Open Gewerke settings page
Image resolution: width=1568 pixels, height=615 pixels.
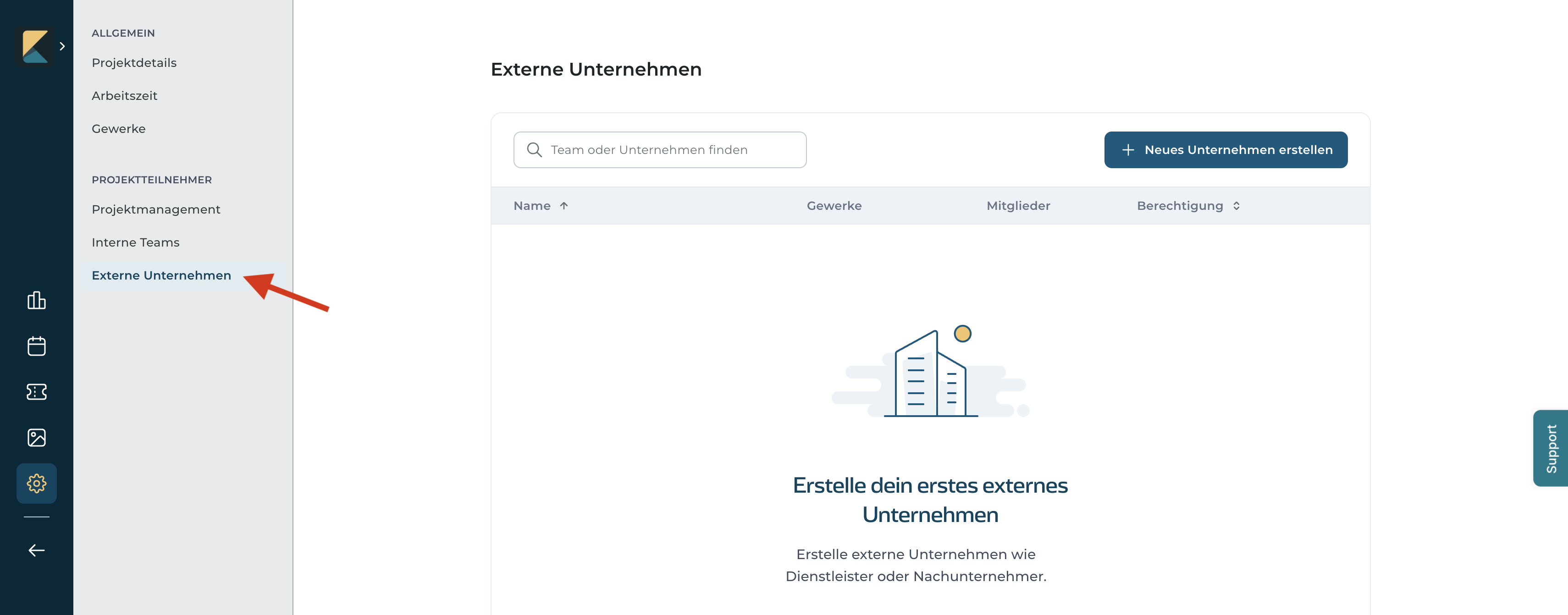point(119,129)
